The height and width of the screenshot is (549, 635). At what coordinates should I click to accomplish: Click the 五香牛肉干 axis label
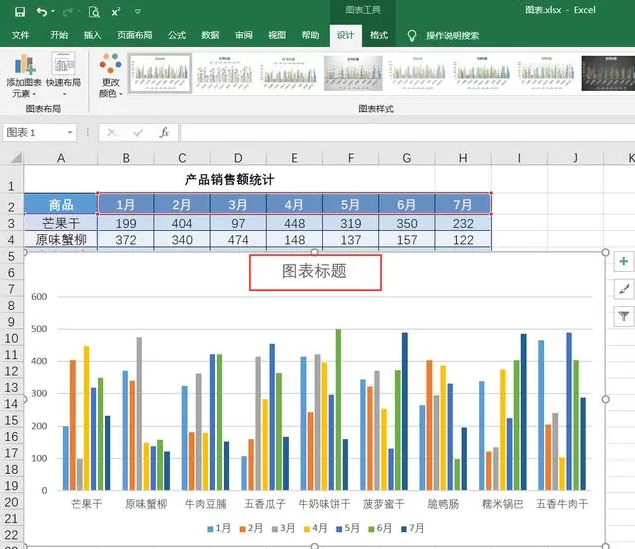point(562,504)
